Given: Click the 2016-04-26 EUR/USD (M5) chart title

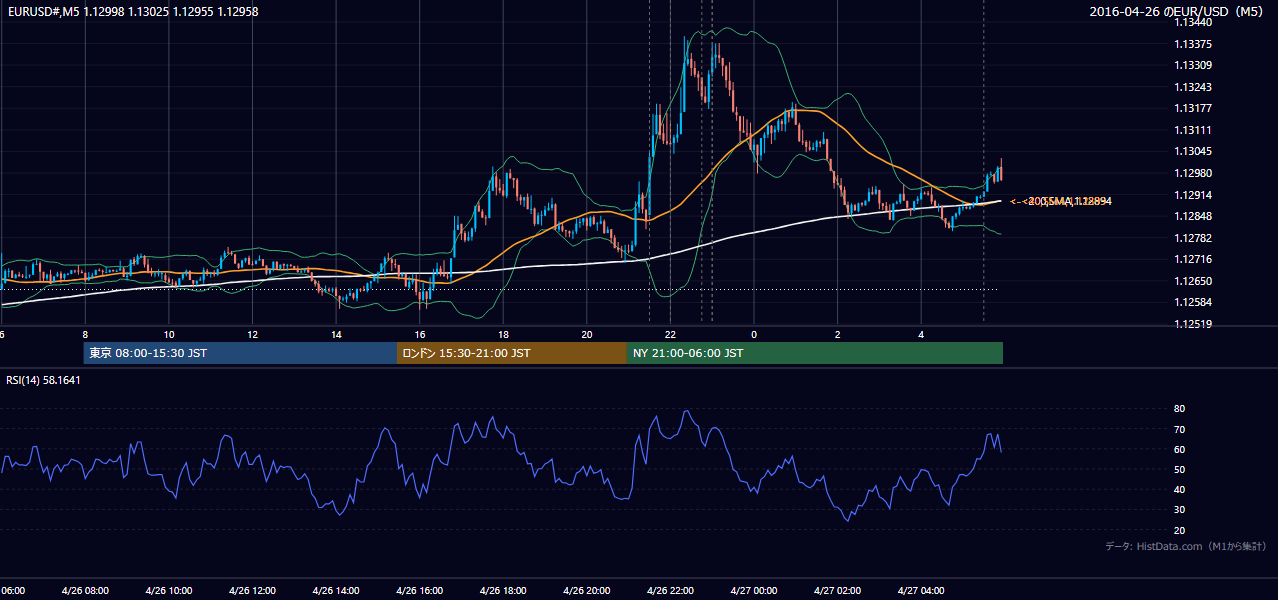Looking at the screenshot, I should pos(1178,11).
